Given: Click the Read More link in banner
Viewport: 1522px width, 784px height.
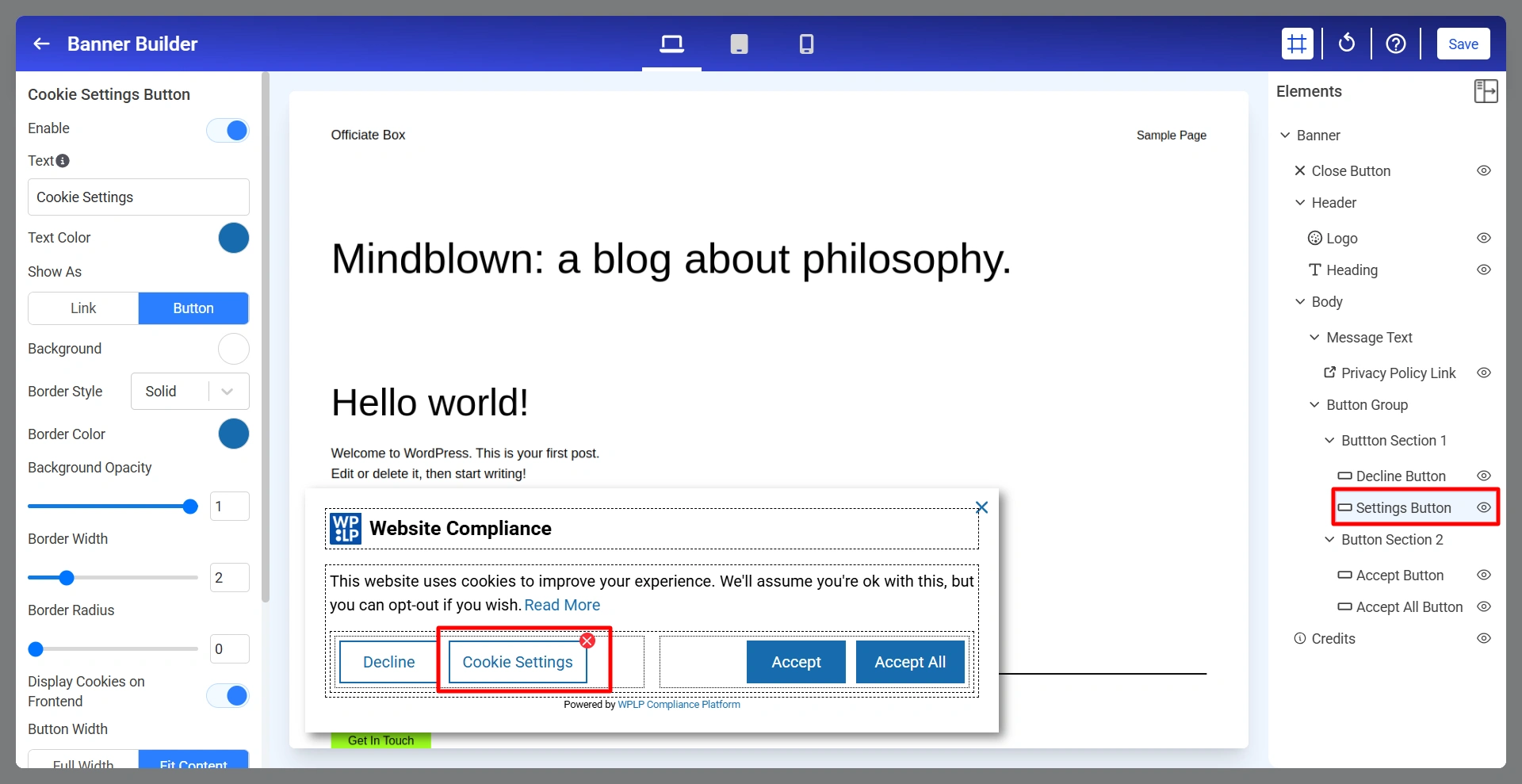Looking at the screenshot, I should pos(562,606).
